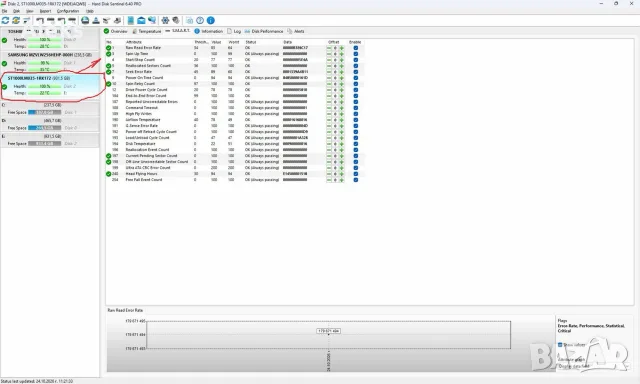
Task: Select the C: partition entry
Action: tap(49, 109)
